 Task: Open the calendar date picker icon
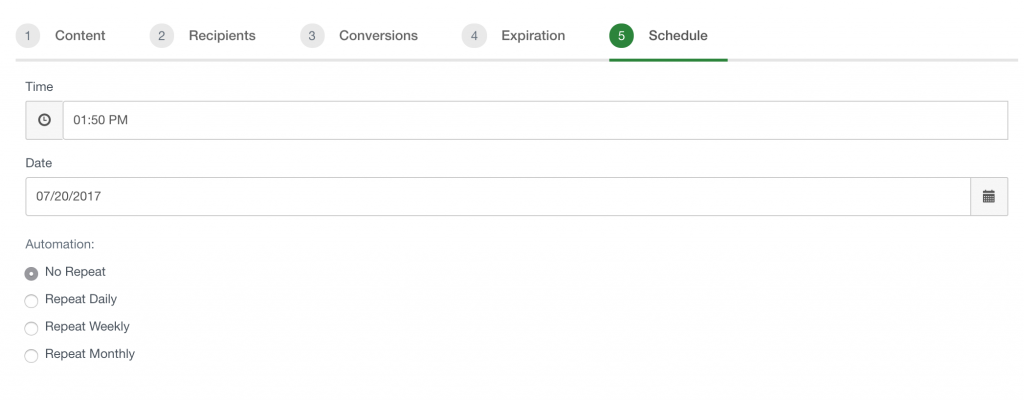pyautogui.click(x=989, y=196)
